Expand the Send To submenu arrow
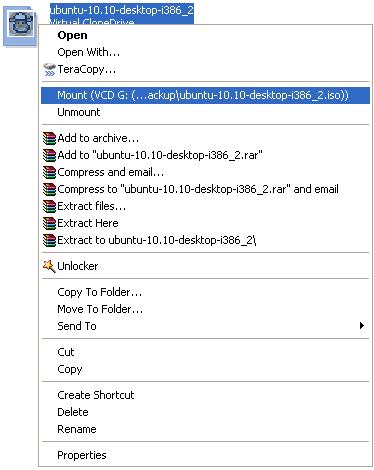 point(362,326)
